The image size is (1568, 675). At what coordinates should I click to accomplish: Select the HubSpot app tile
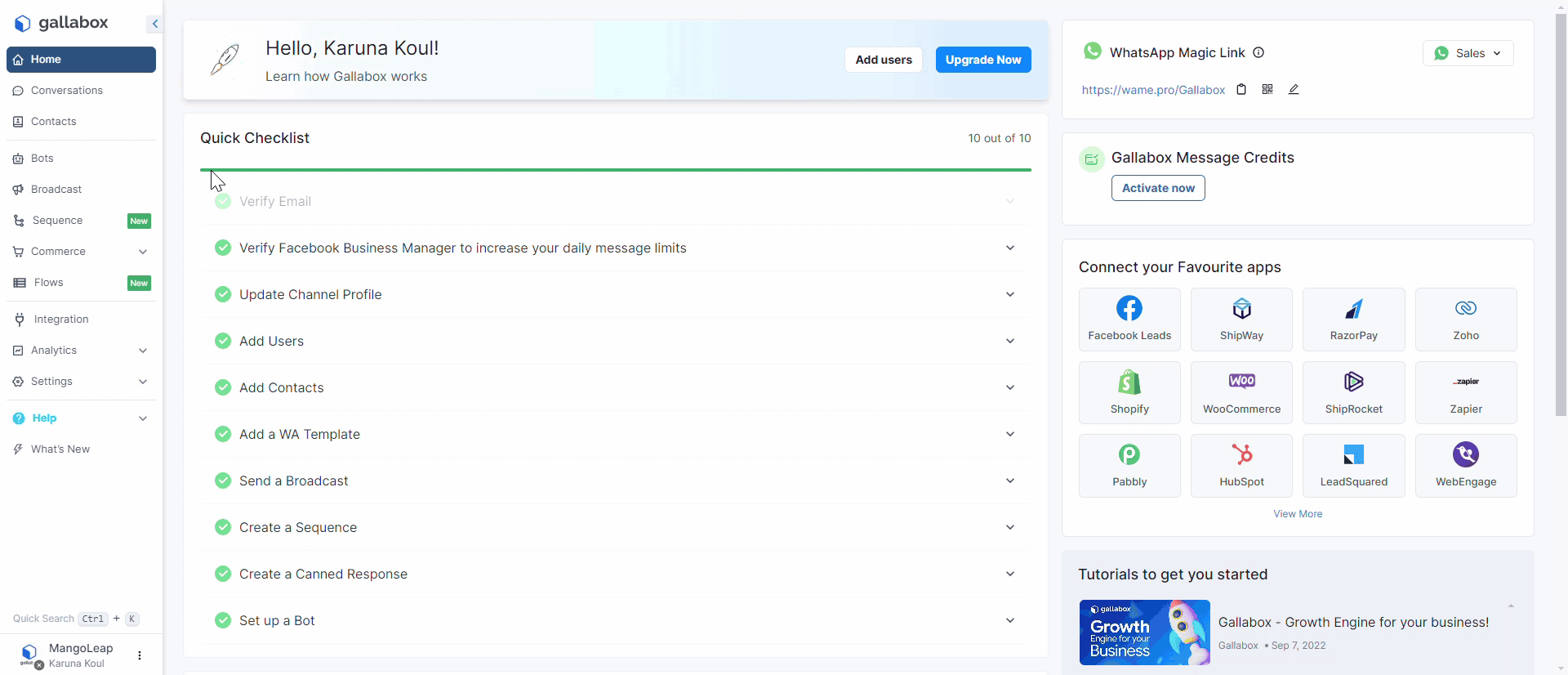(1241, 466)
